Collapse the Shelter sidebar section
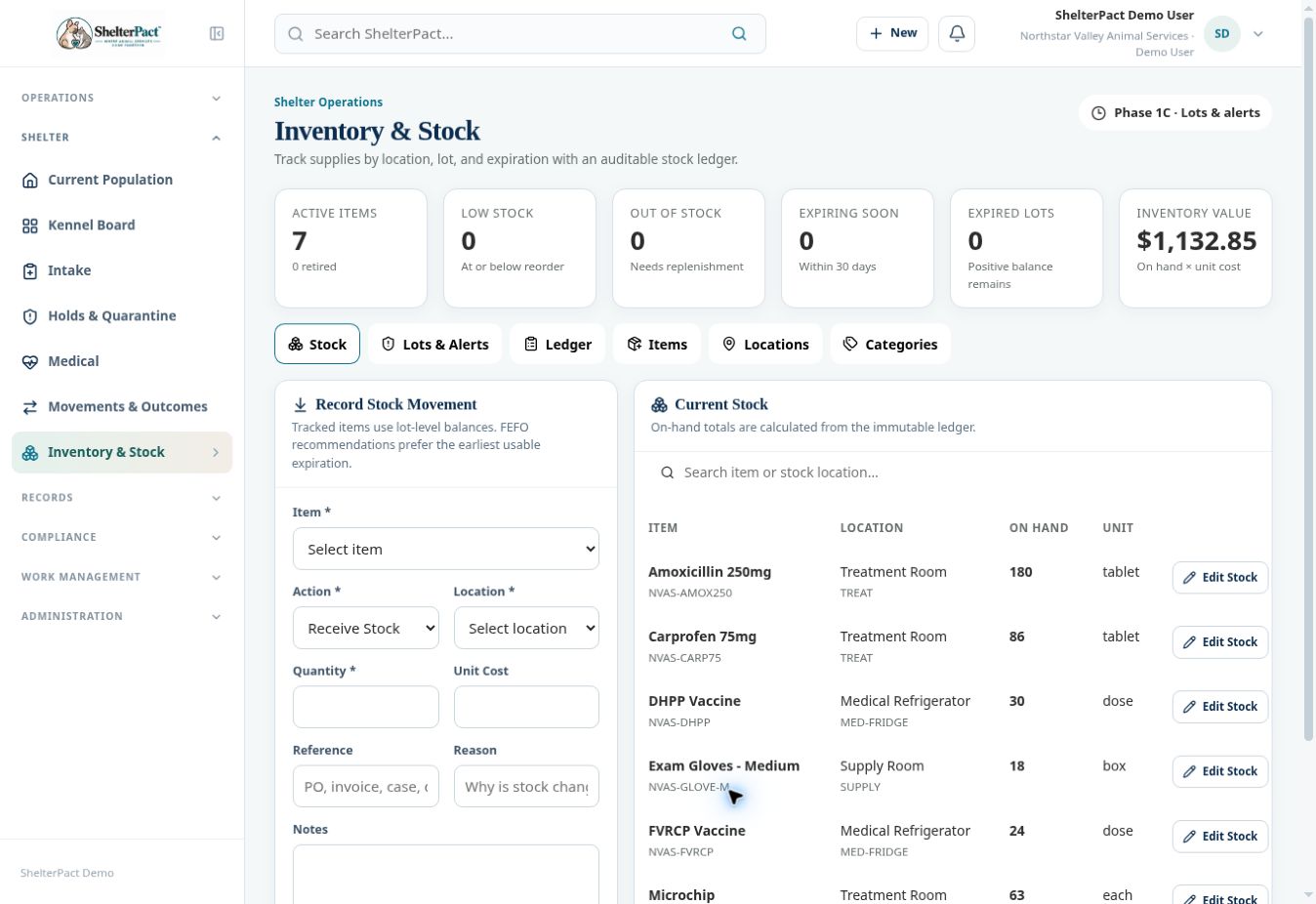1316x904 pixels. [122, 138]
